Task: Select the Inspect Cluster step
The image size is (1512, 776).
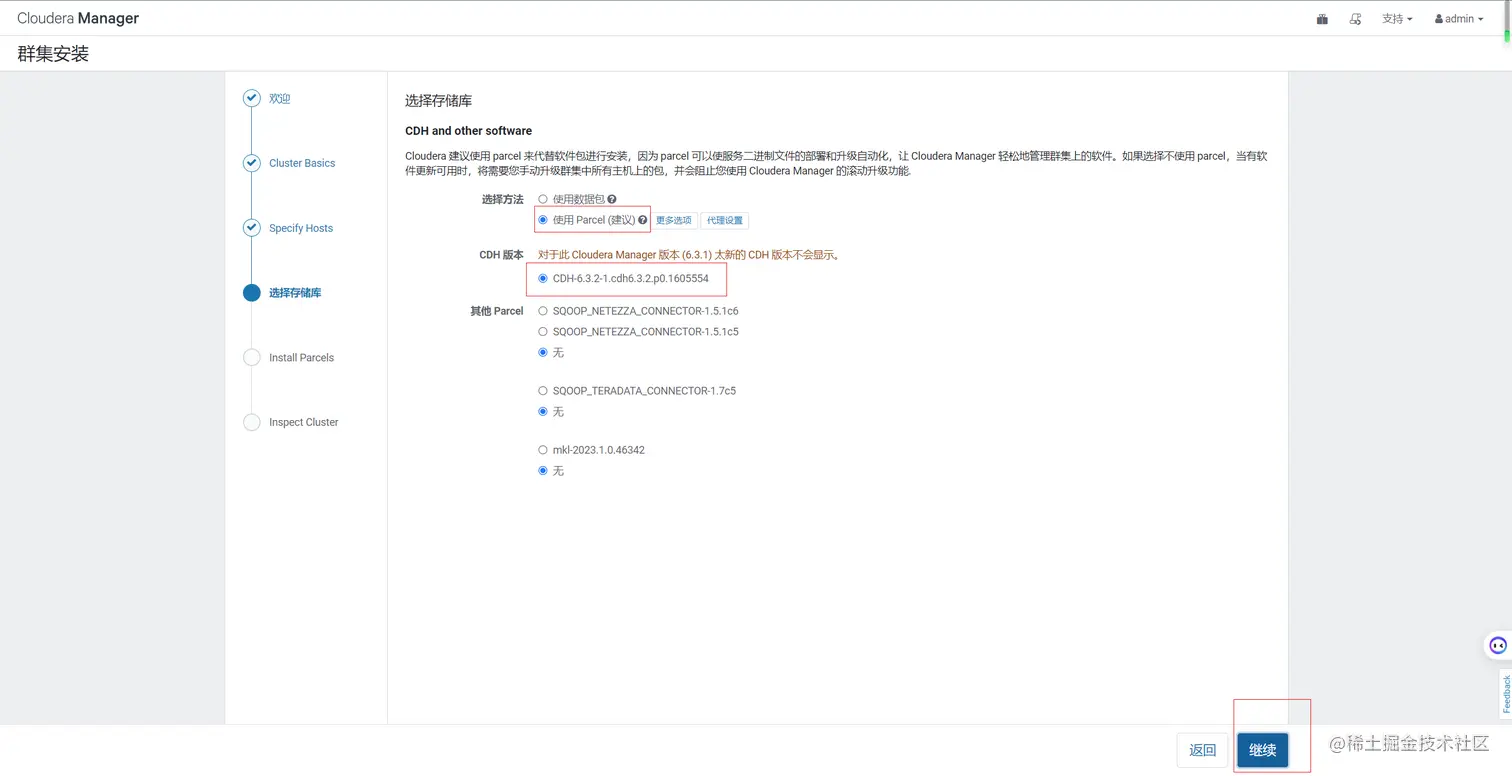Action: (304, 422)
